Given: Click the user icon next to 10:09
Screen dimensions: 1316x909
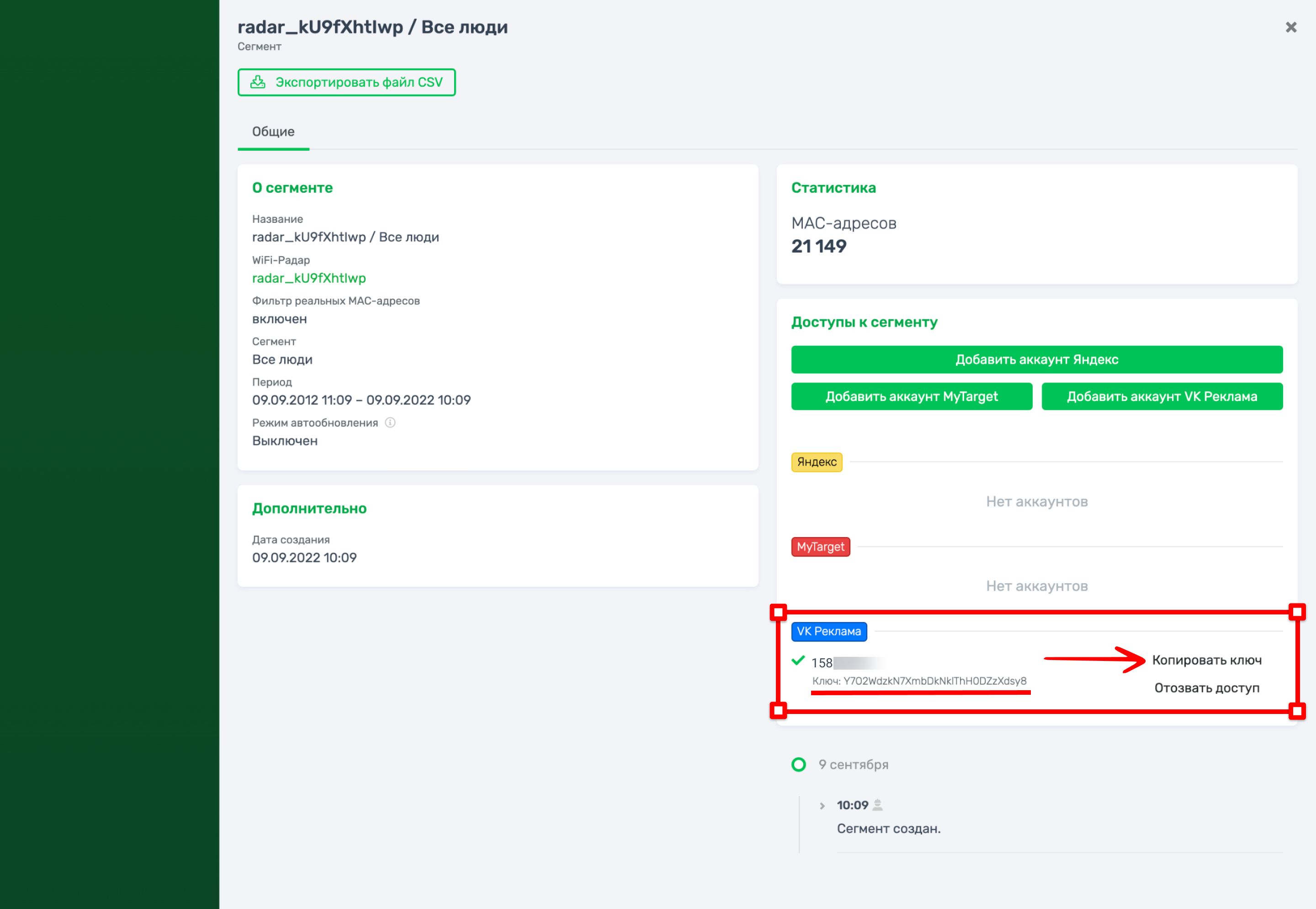Looking at the screenshot, I should click(878, 805).
